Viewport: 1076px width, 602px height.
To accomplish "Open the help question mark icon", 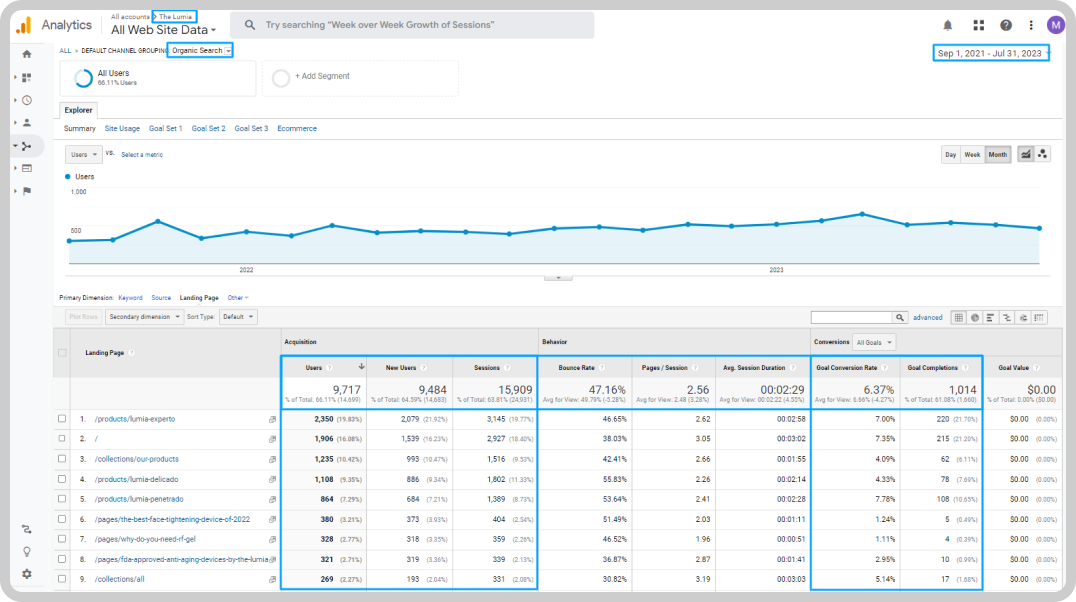I will (1005, 25).
